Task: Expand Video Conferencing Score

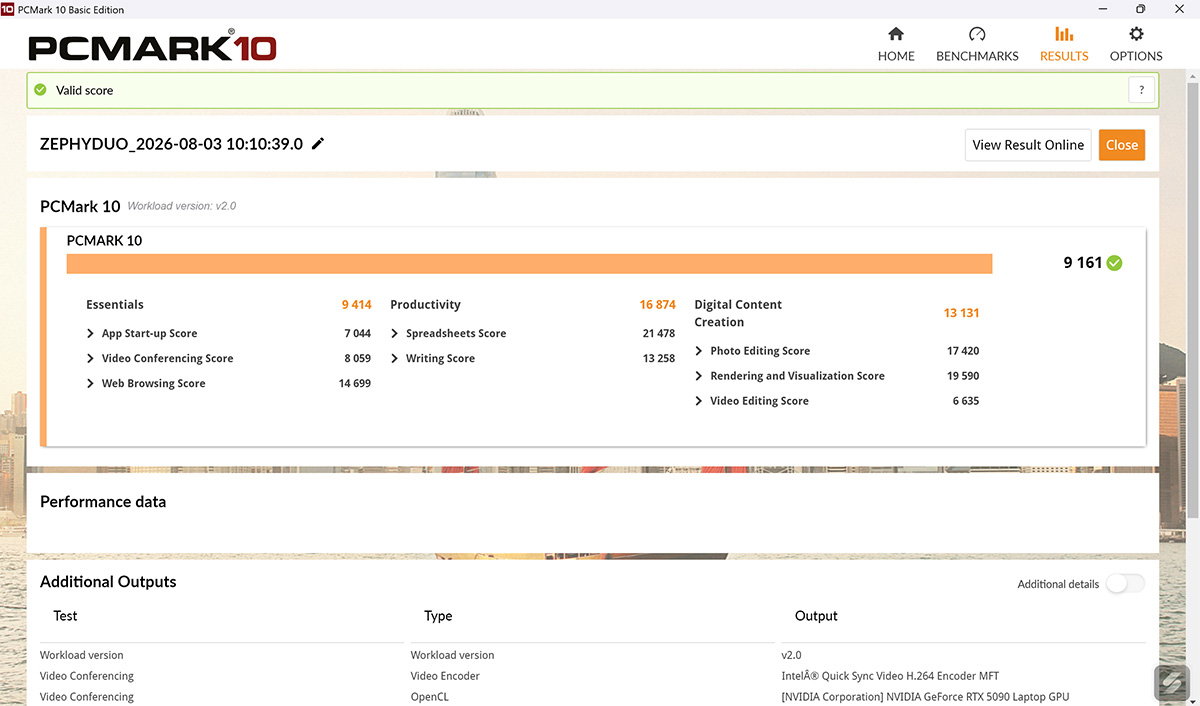Action: pos(91,359)
